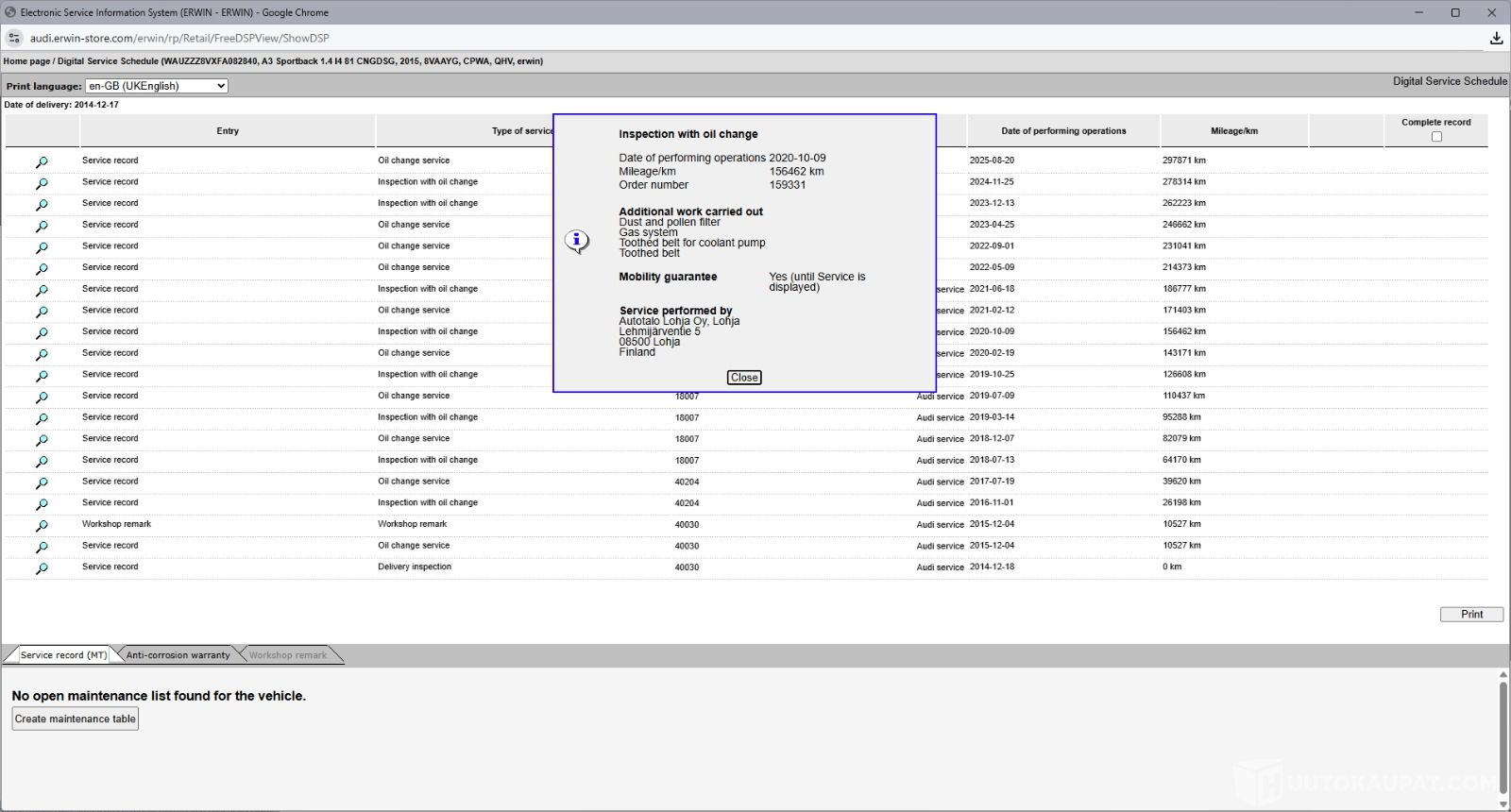The image size is (1511, 812).
Task: Open magnifier for 2017-07-19 oil change
Action: [x=42, y=482]
